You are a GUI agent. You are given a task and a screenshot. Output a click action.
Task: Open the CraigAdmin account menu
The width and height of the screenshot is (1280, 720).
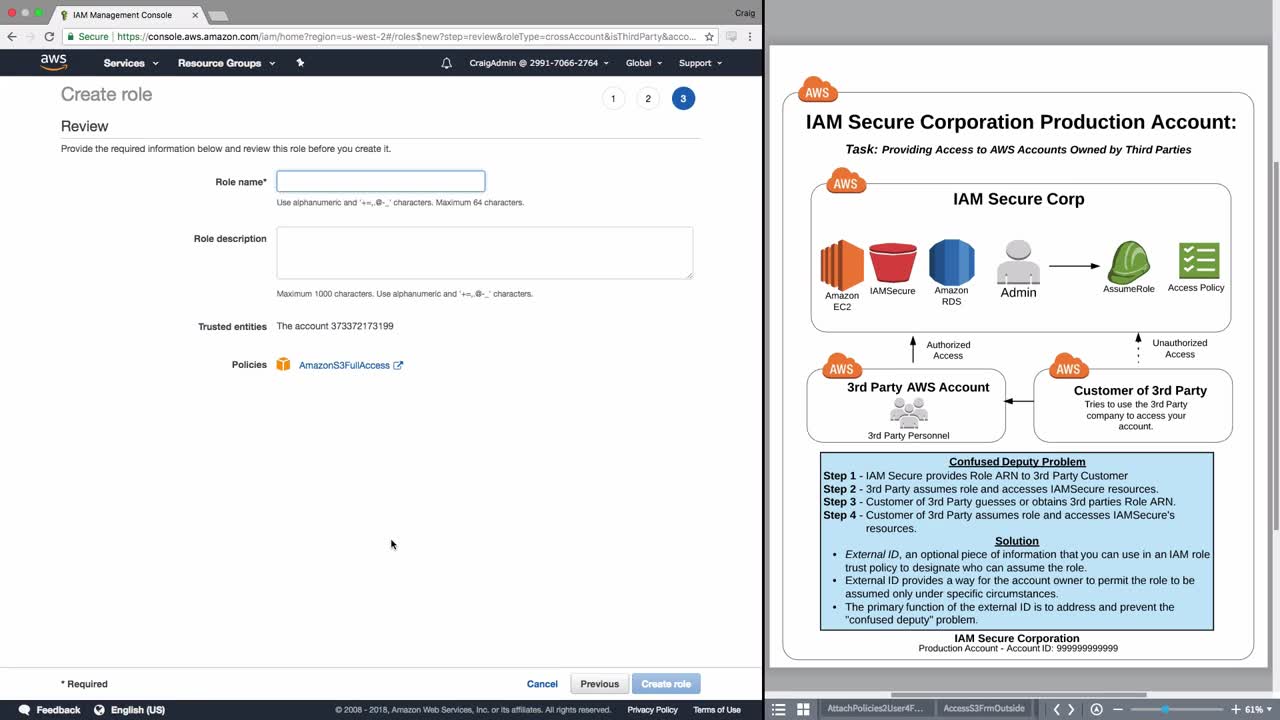[x=539, y=63]
